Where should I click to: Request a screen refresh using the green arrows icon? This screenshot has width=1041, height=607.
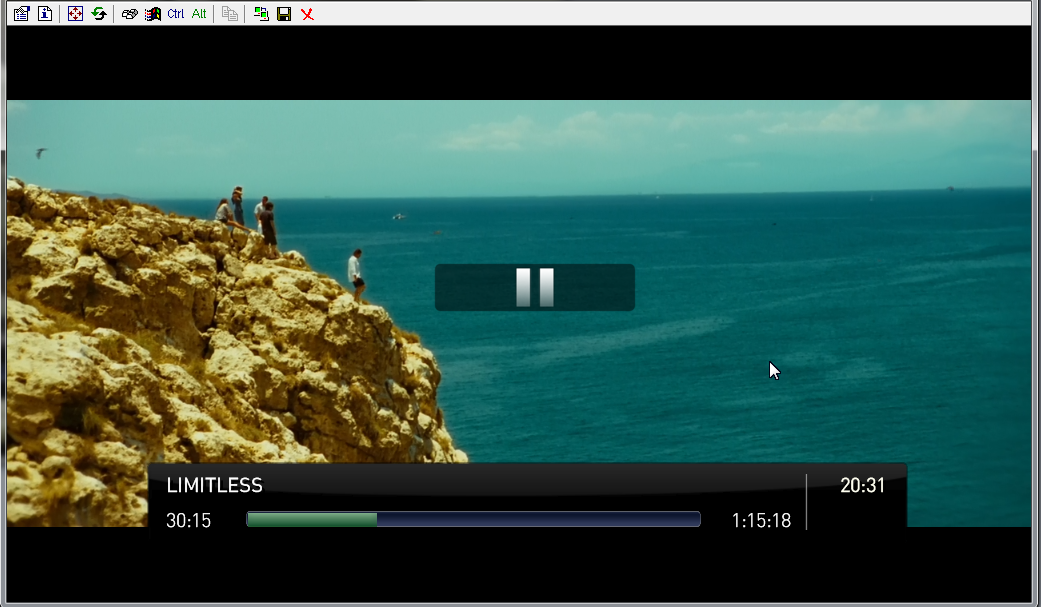(100, 13)
